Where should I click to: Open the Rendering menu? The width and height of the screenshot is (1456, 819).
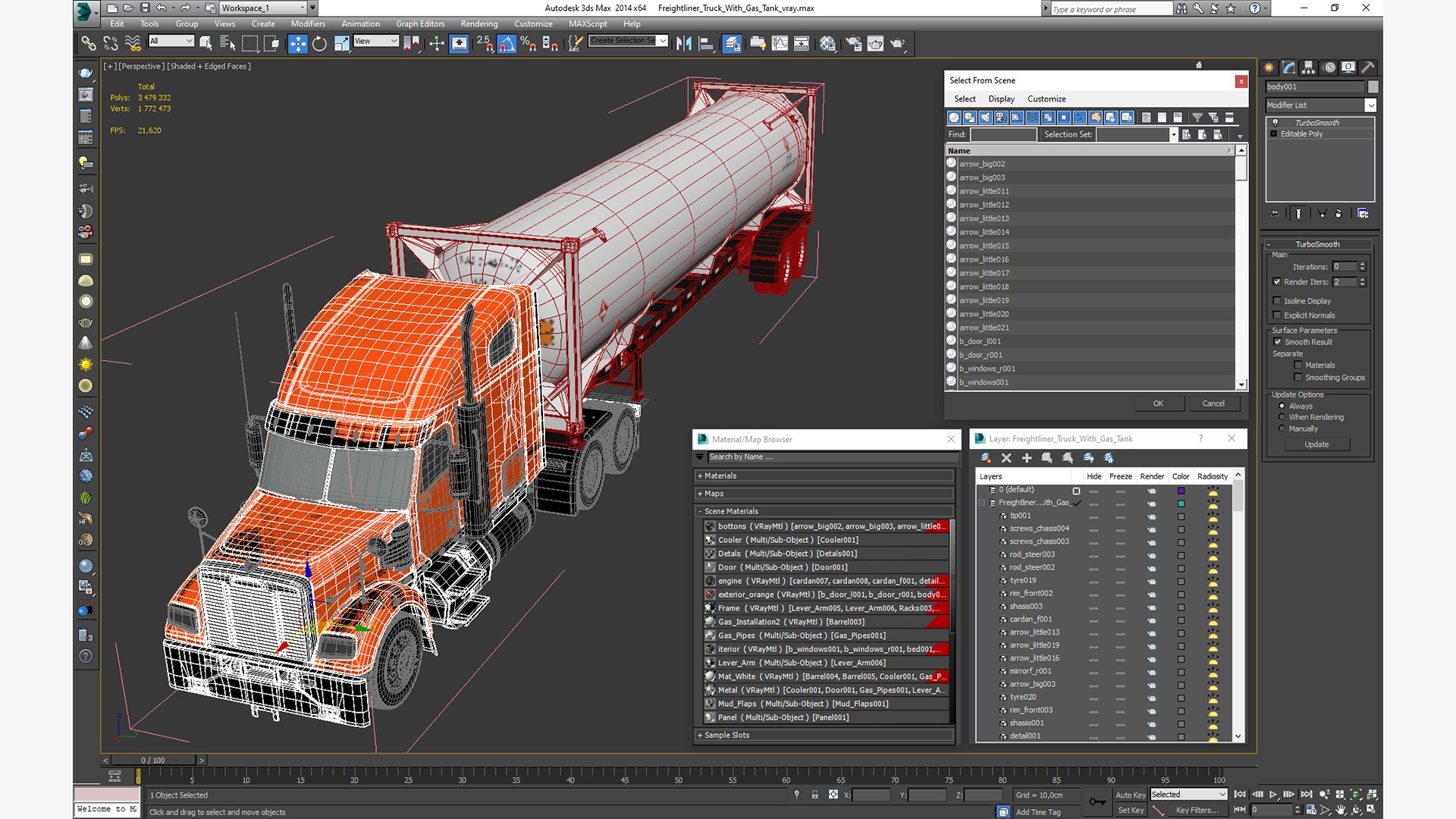pos(479,24)
